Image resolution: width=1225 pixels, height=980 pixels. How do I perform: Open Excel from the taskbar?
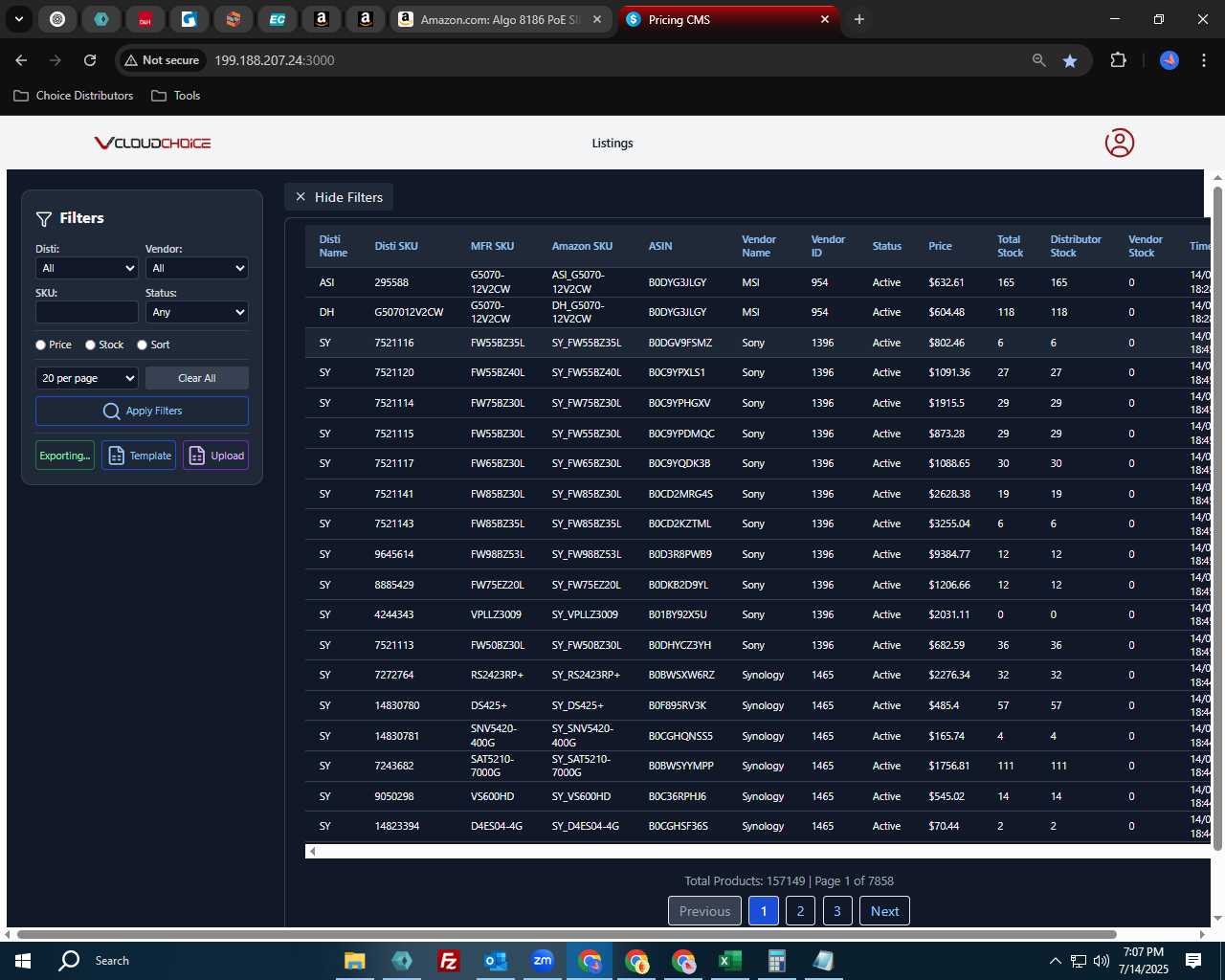click(x=729, y=961)
